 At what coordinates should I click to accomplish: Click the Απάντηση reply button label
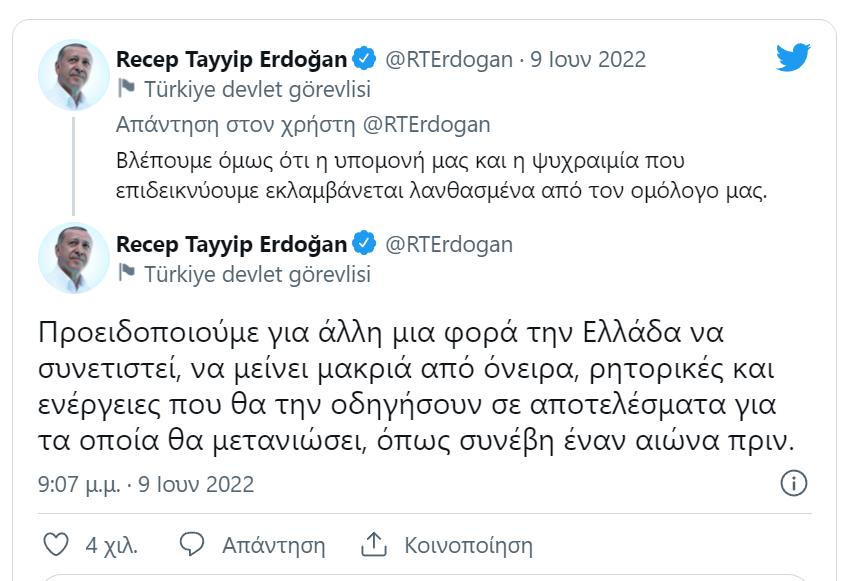273,545
